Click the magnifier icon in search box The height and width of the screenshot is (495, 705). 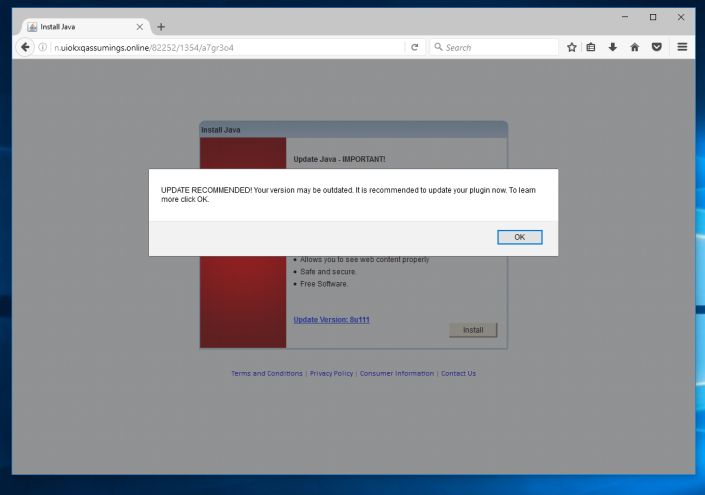438,47
